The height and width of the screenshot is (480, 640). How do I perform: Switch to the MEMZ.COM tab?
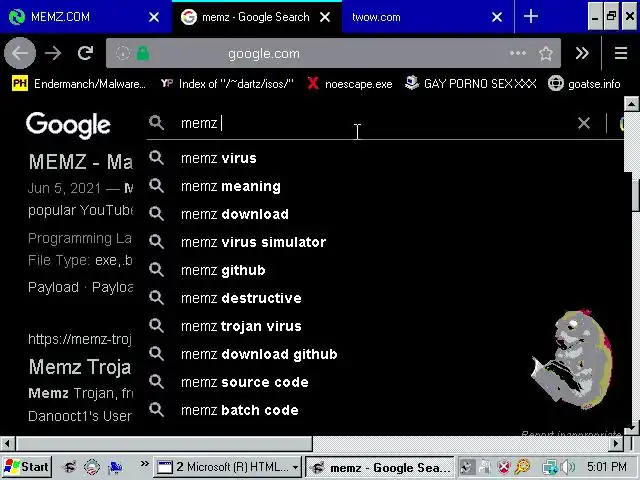[86, 17]
